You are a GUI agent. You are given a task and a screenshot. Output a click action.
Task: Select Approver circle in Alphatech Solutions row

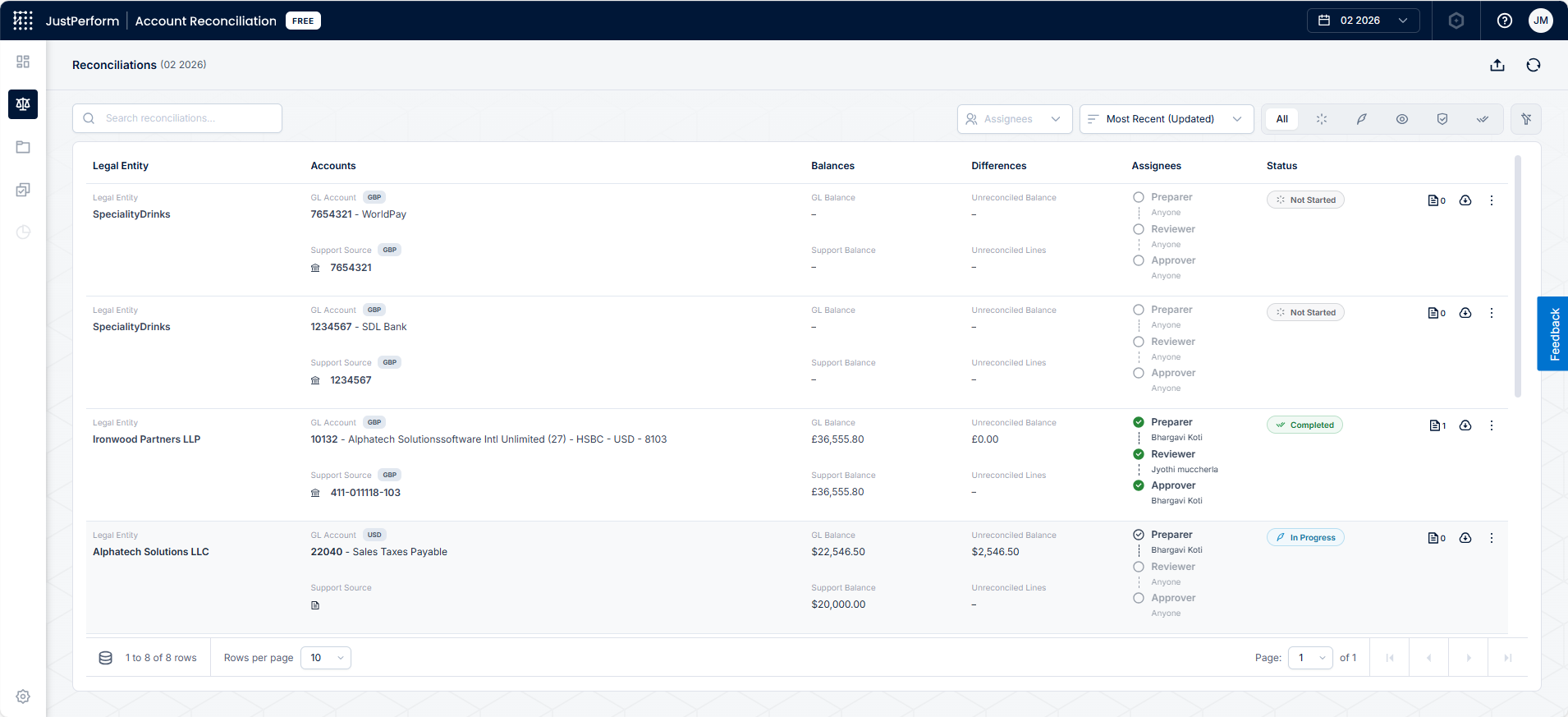click(1139, 598)
